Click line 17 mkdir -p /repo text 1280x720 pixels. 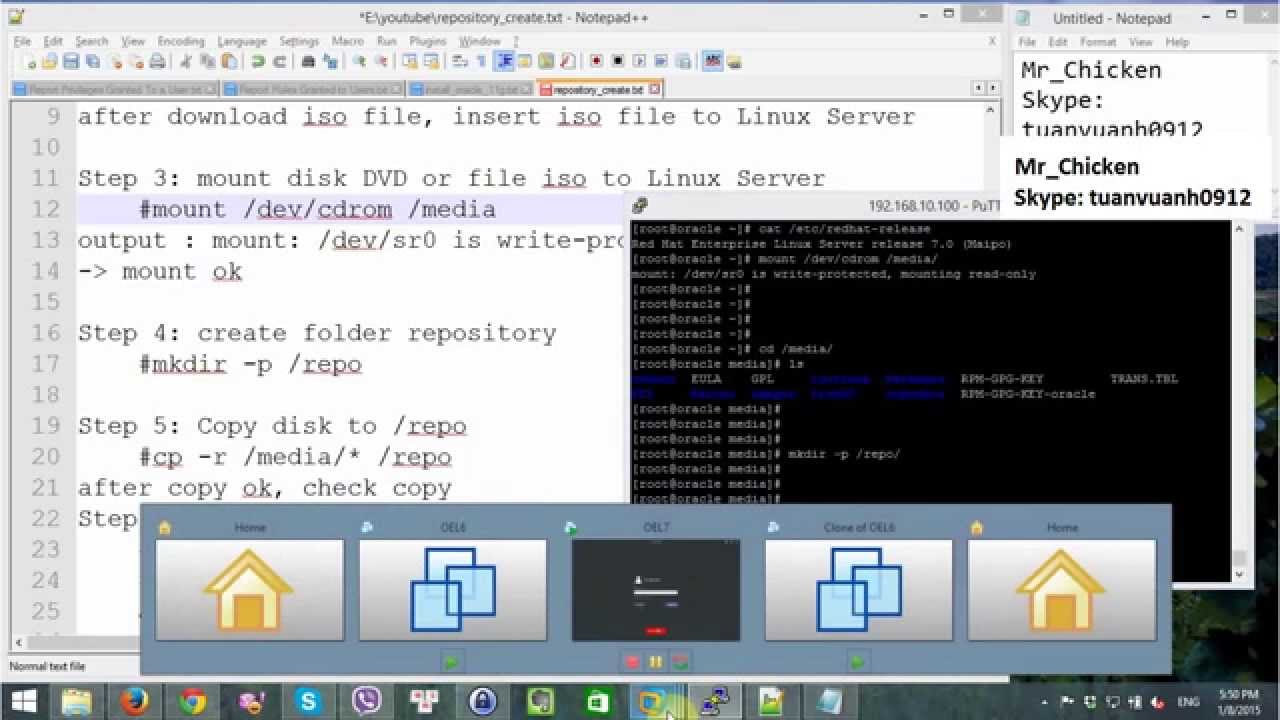coord(250,364)
